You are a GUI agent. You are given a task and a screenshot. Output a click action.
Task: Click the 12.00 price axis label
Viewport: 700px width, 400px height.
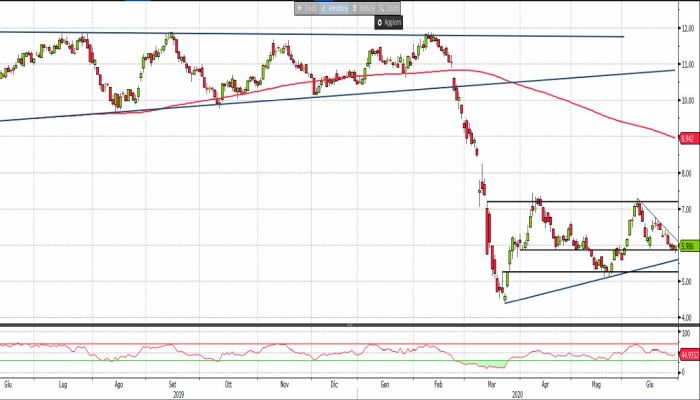688,28
